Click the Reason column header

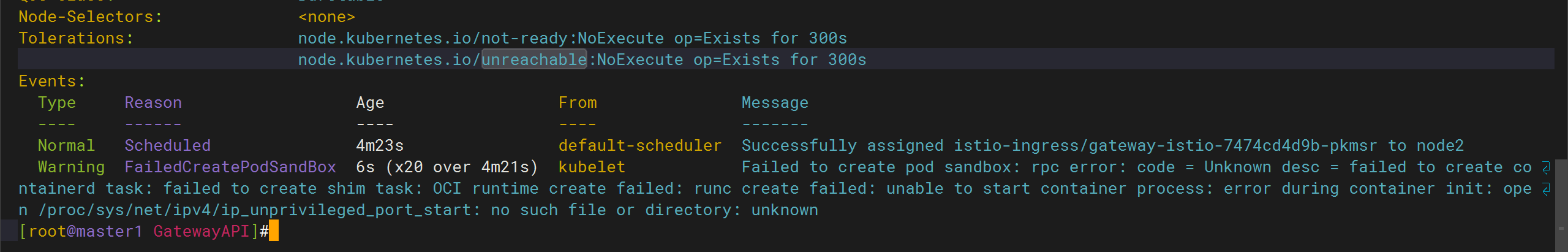(153, 103)
